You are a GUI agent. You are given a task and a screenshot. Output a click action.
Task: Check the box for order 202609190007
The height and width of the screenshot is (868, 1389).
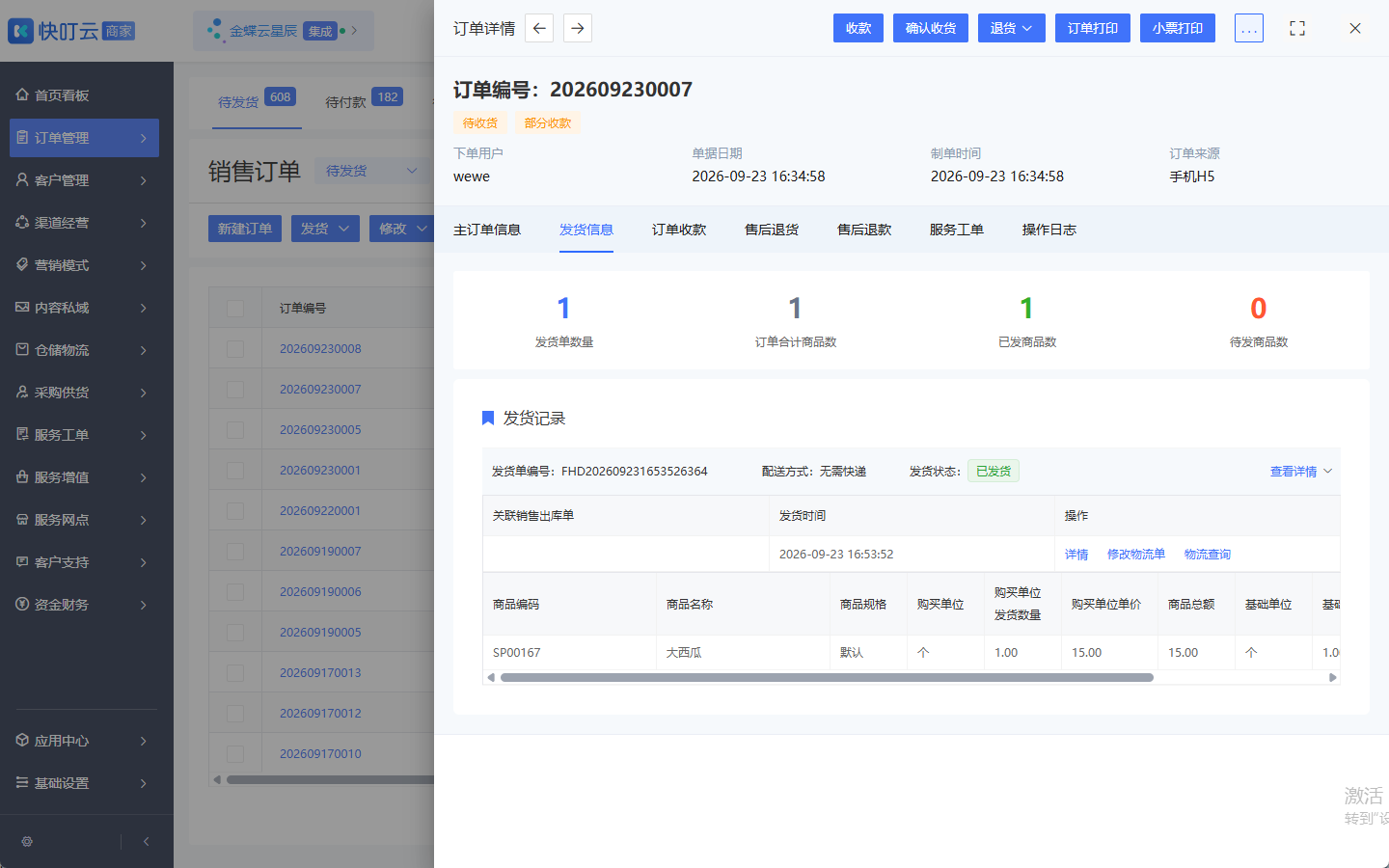[x=235, y=551]
